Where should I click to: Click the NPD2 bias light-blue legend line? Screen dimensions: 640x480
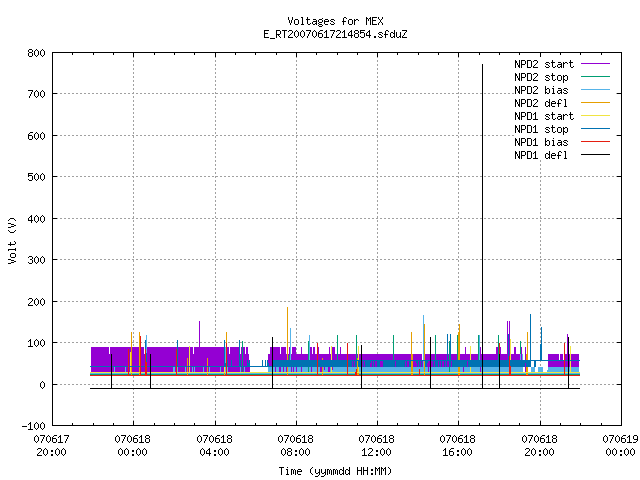click(x=595, y=90)
